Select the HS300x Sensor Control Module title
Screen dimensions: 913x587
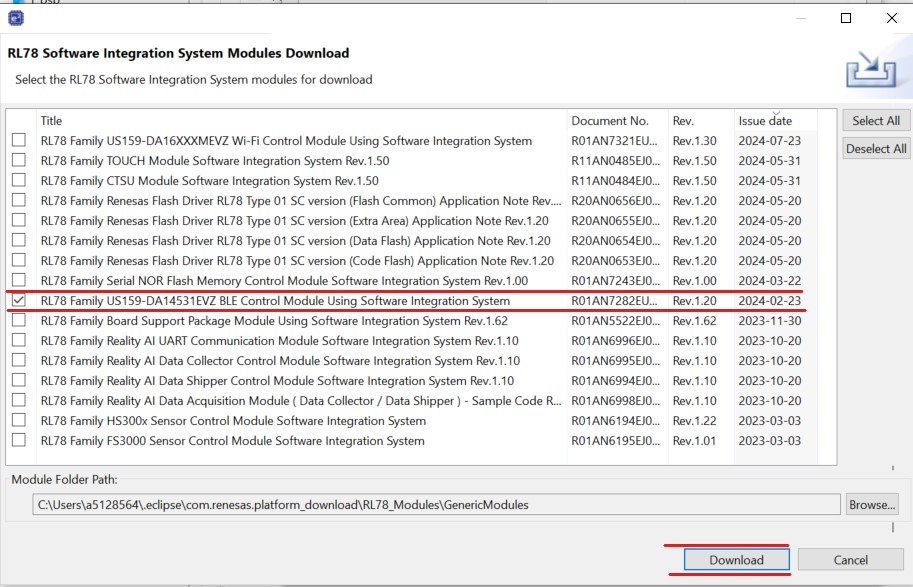tap(233, 421)
